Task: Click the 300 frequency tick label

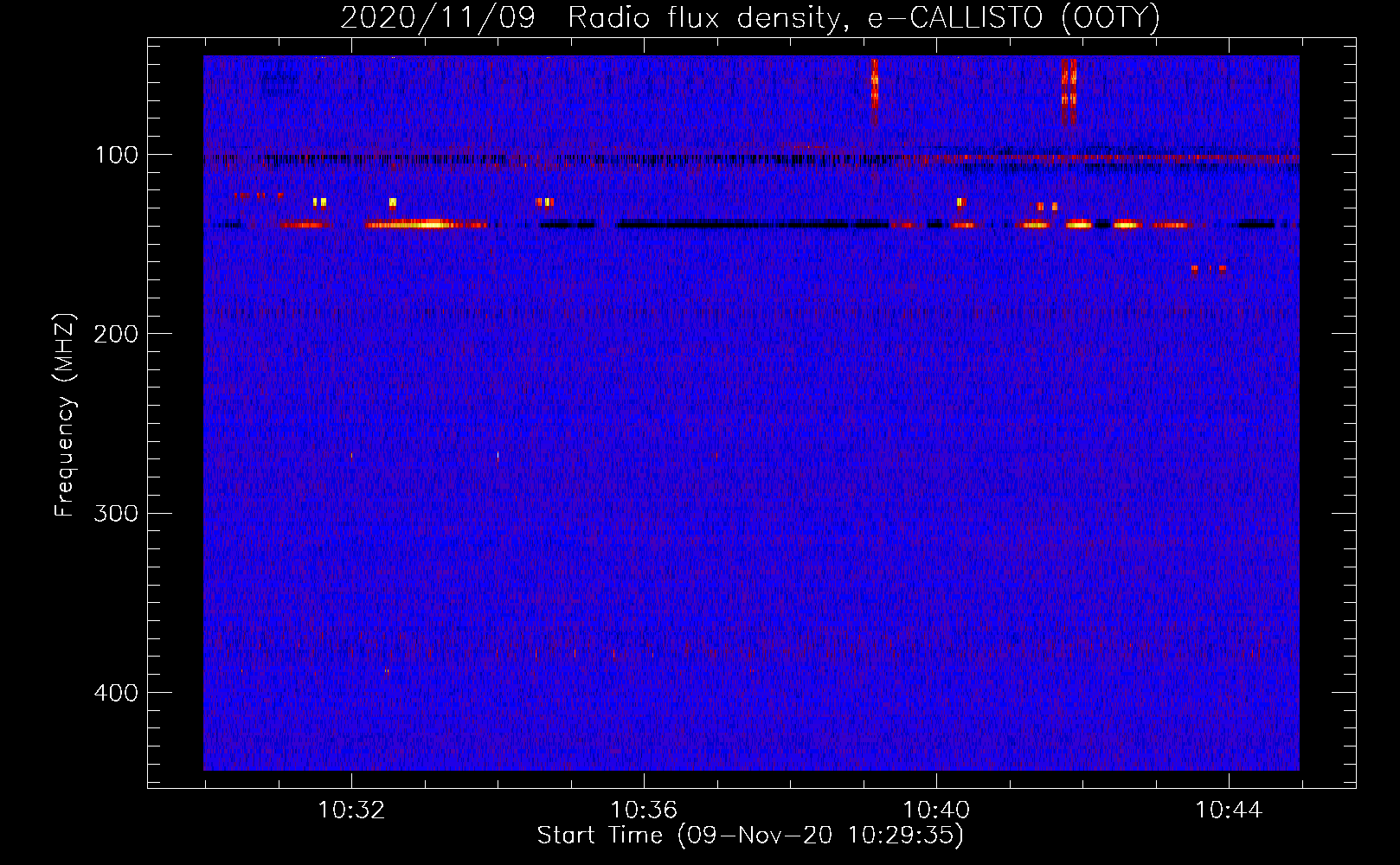Action: (116, 513)
